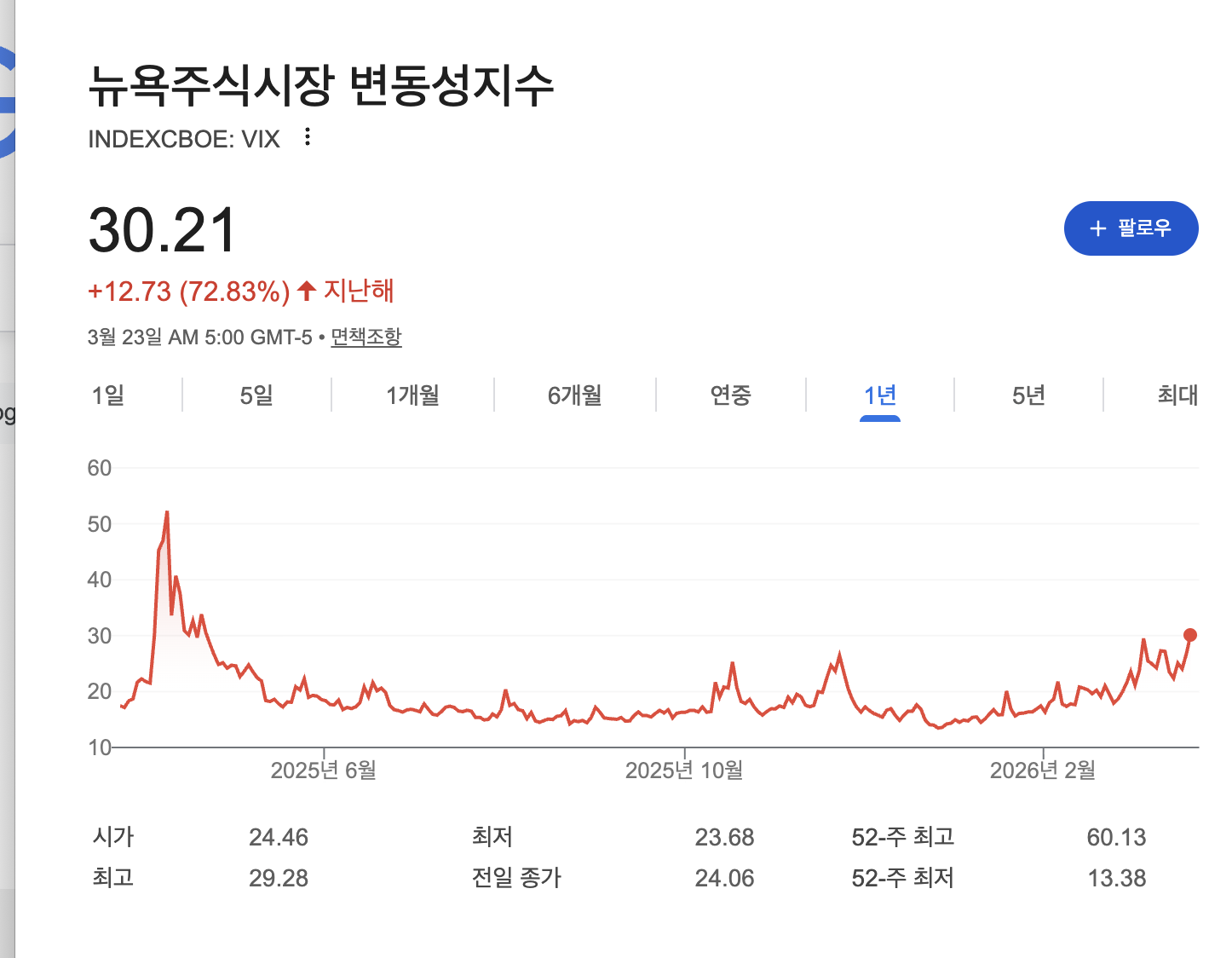1232x958 pixels.
Task: Click the 52-주 최고 value 60.13
Action: point(1116,837)
